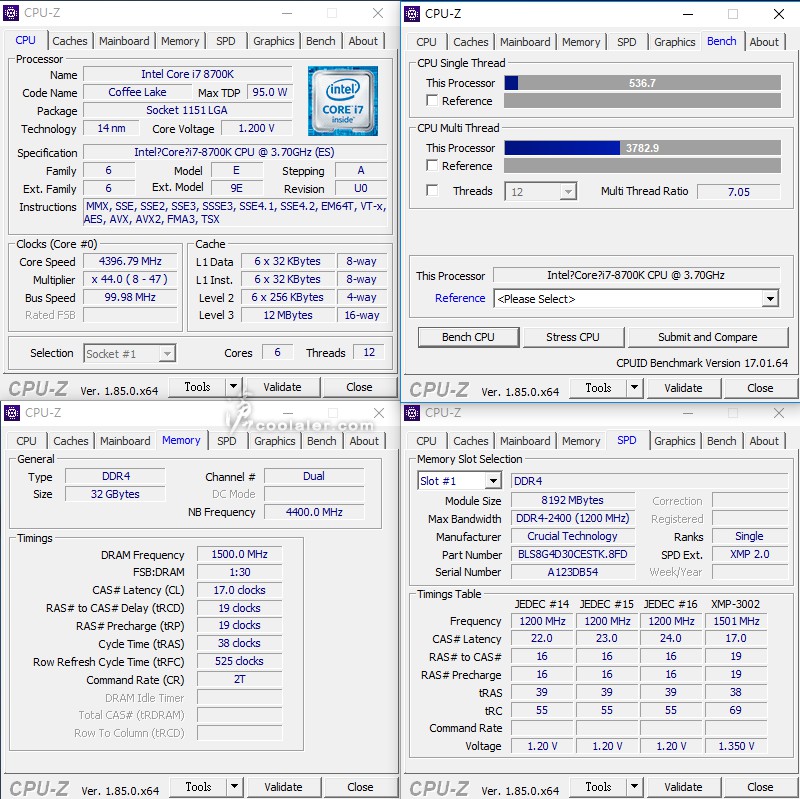The width and height of the screenshot is (800, 799).
Task: Click the Multi Thread Ratio value 7.05
Action: (739, 192)
